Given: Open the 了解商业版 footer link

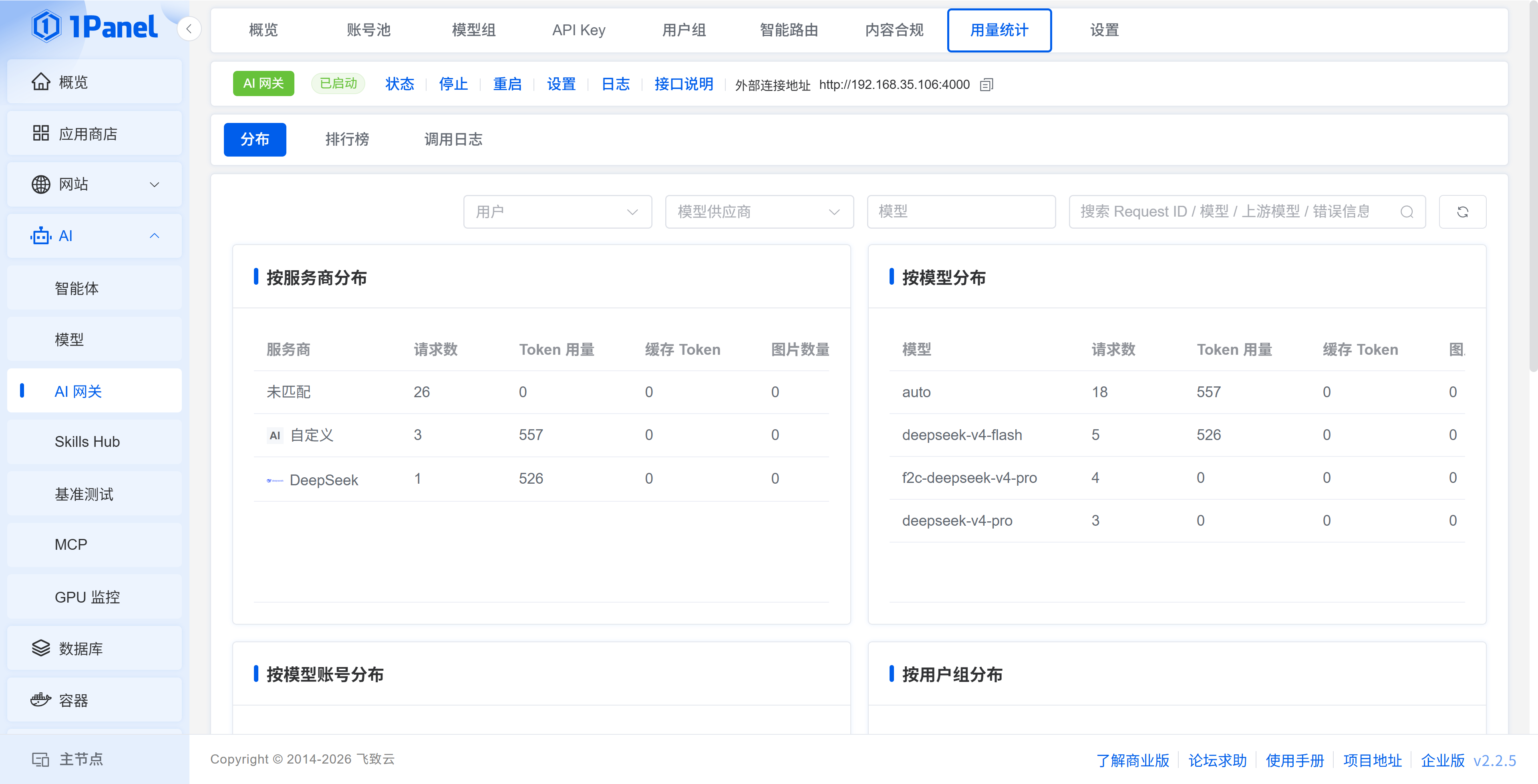Looking at the screenshot, I should tap(1133, 760).
